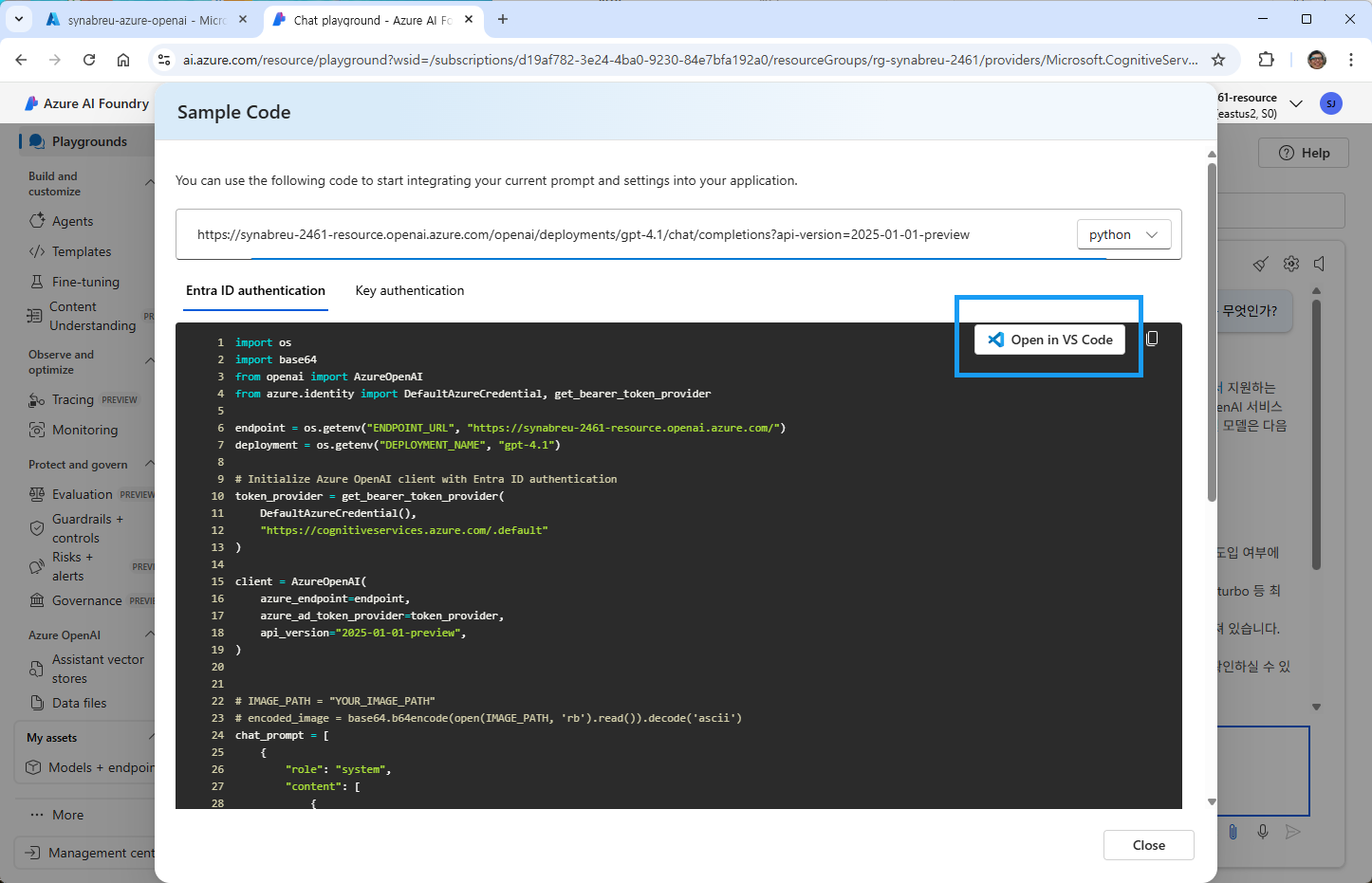The width and height of the screenshot is (1372, 883).
Task: Click the dialog vertical scrollbar
Action: [x=1212, y=332]
